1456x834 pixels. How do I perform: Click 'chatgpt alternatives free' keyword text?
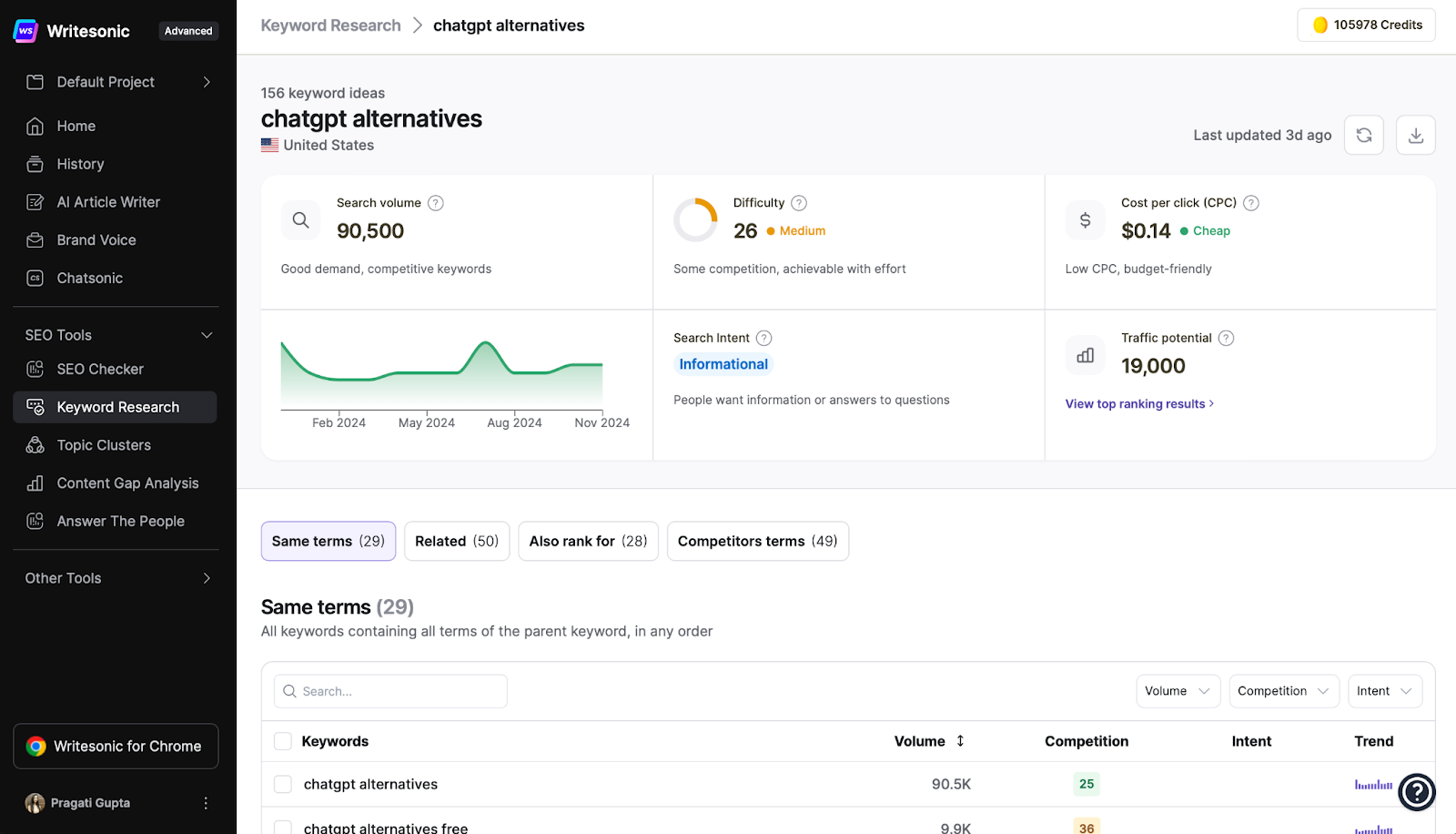[386, 828]
